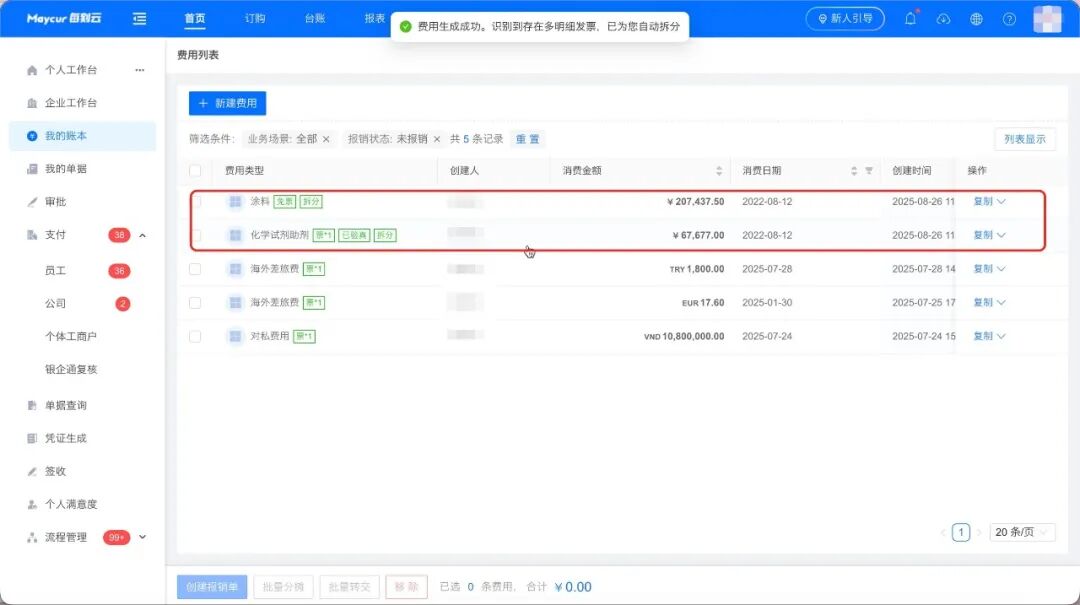The height and width of the screenshot is (605, 1080).
Task: Click the three dots beside 个人工作台
Action: click(x=140, y=70)
